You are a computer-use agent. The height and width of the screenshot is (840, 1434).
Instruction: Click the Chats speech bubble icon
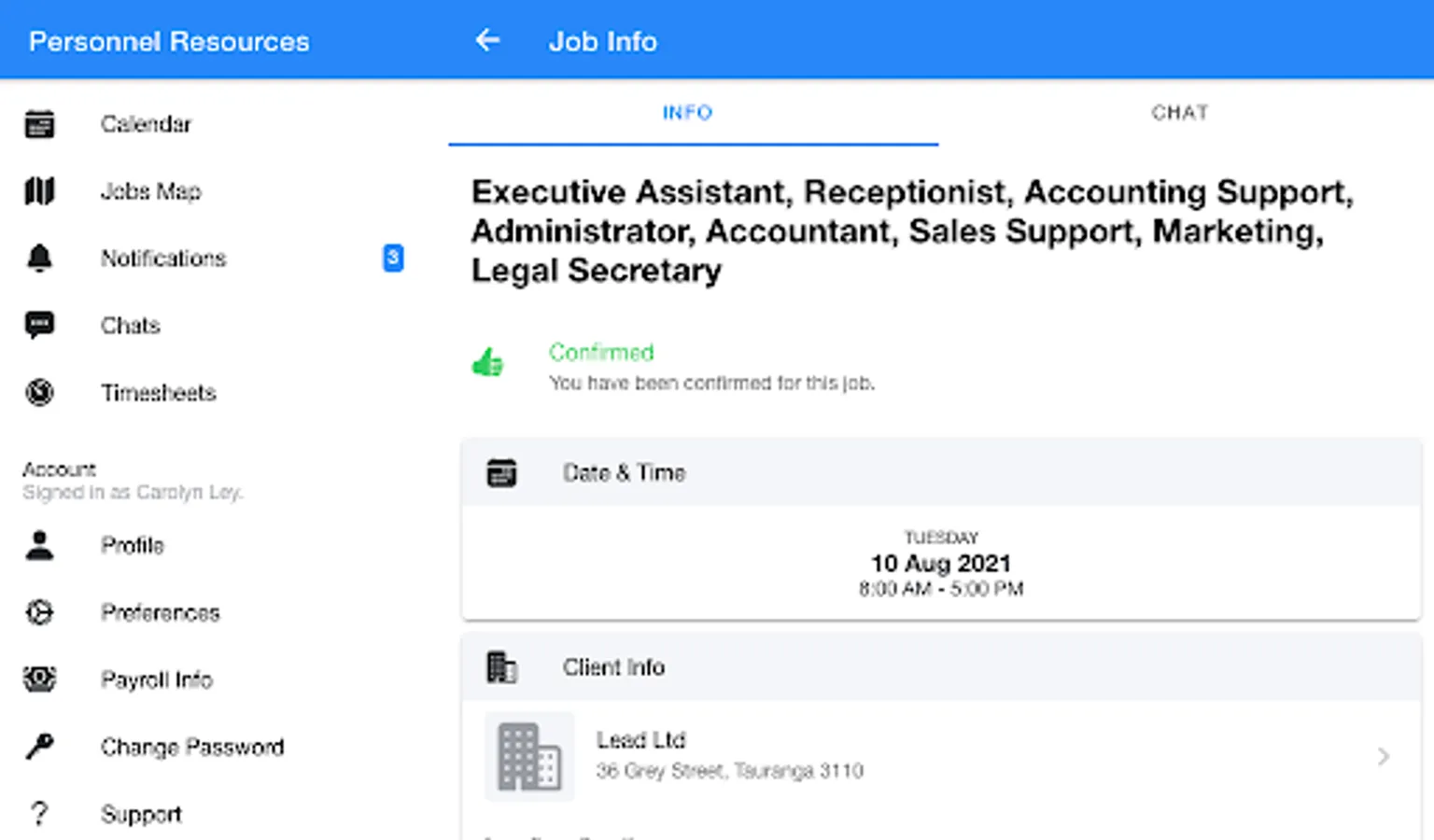click(x=39, y=326)
